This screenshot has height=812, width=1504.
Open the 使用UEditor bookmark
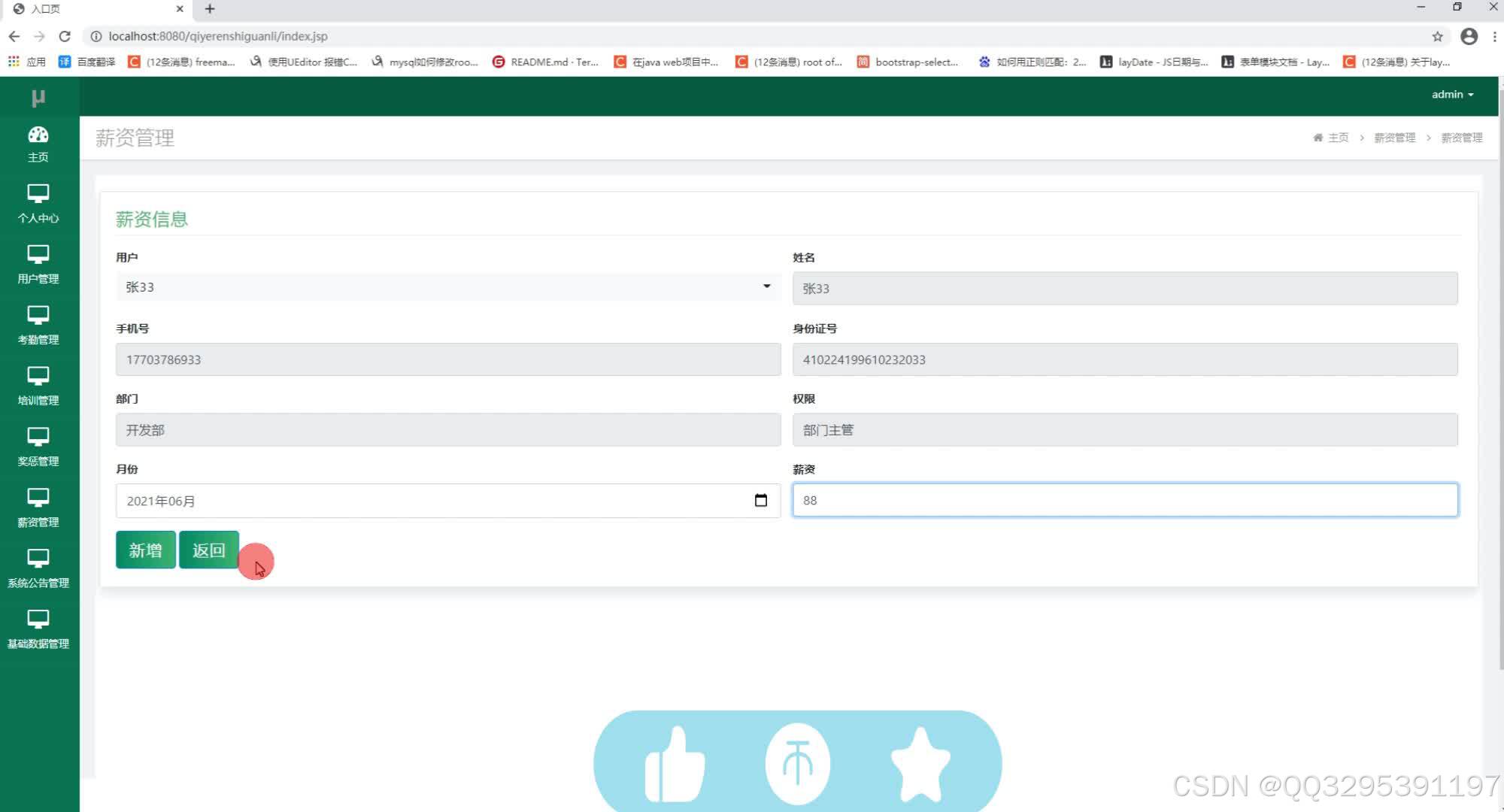pos(304,62)
